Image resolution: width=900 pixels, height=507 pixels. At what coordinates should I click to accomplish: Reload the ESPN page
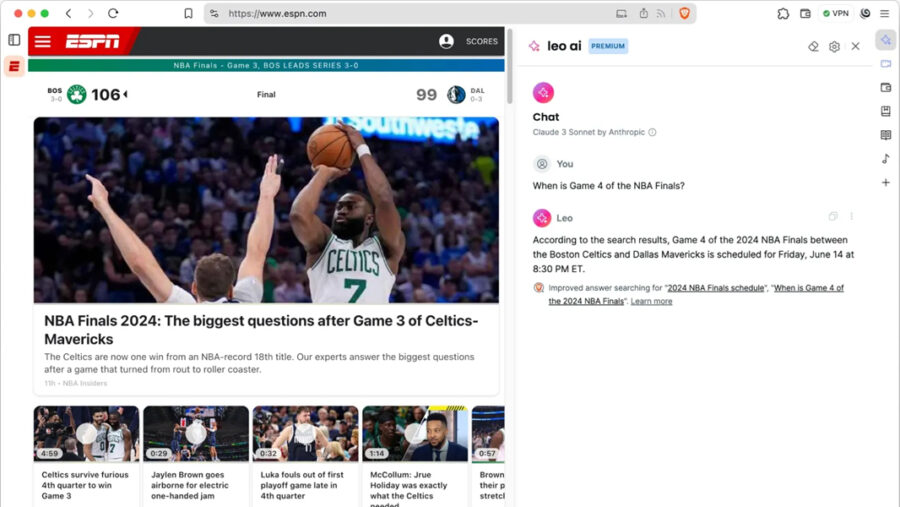pos(113,13)
